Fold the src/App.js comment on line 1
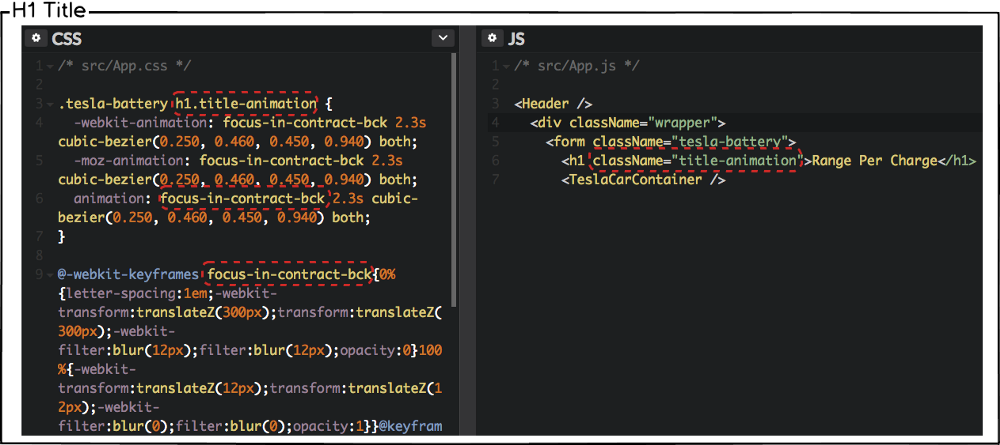1000x445 pixels. tap(505, 66)
